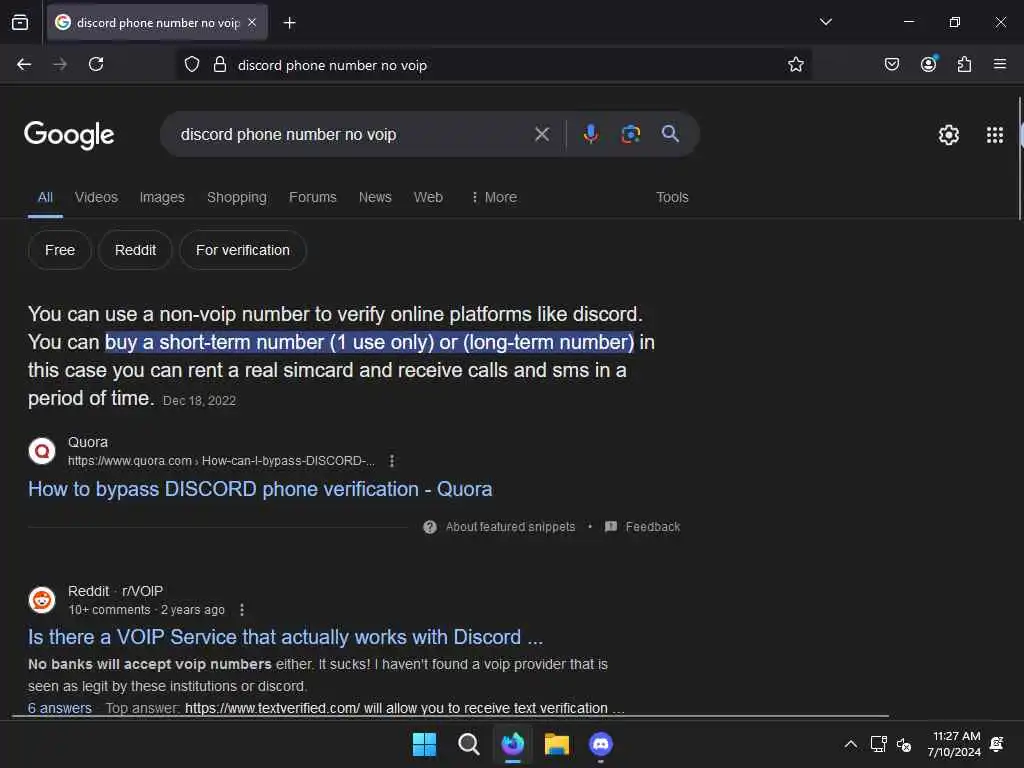The width and height of the screenshot is (1024, 768).
Task: Switch to Images results tab
Action: pyautogui.click(x=162, y=197)
